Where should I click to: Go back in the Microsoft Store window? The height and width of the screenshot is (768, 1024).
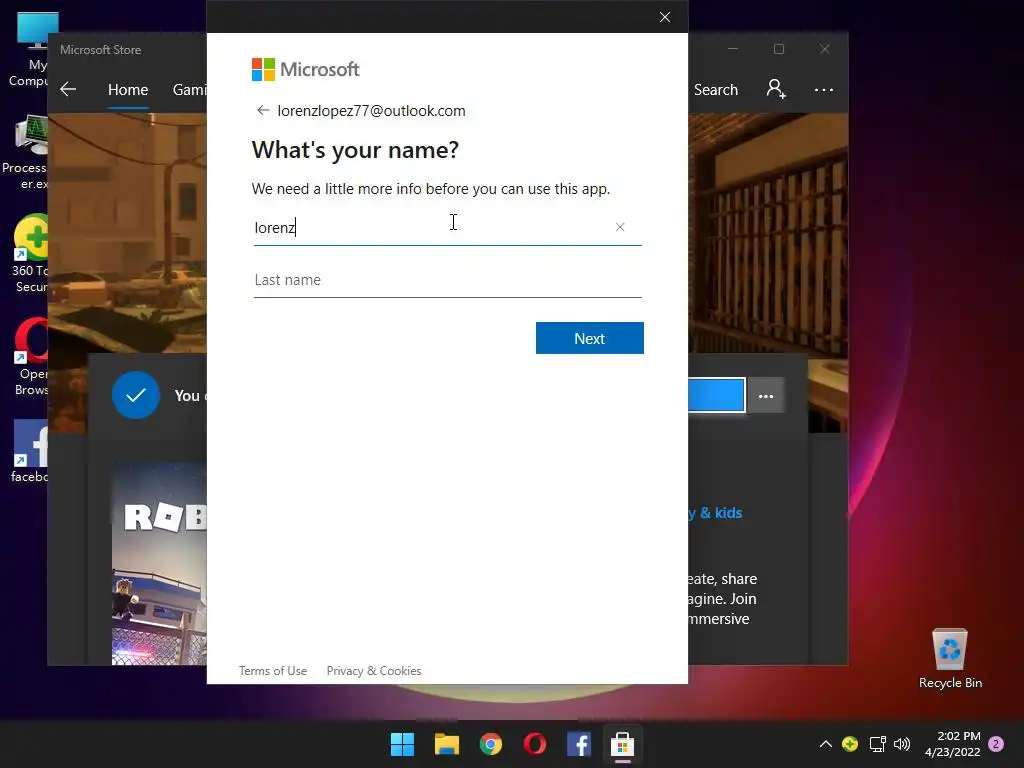[x=68, y=89]
